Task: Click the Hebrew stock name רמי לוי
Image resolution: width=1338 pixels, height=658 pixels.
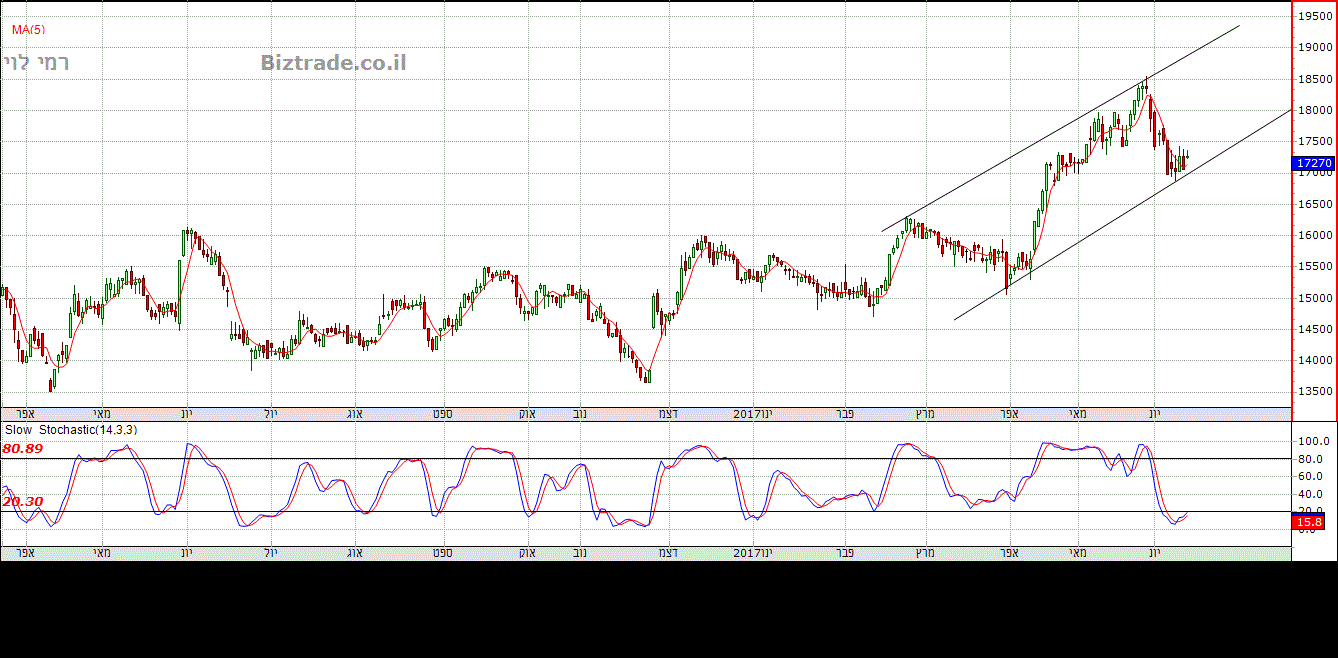Action: 36,63
